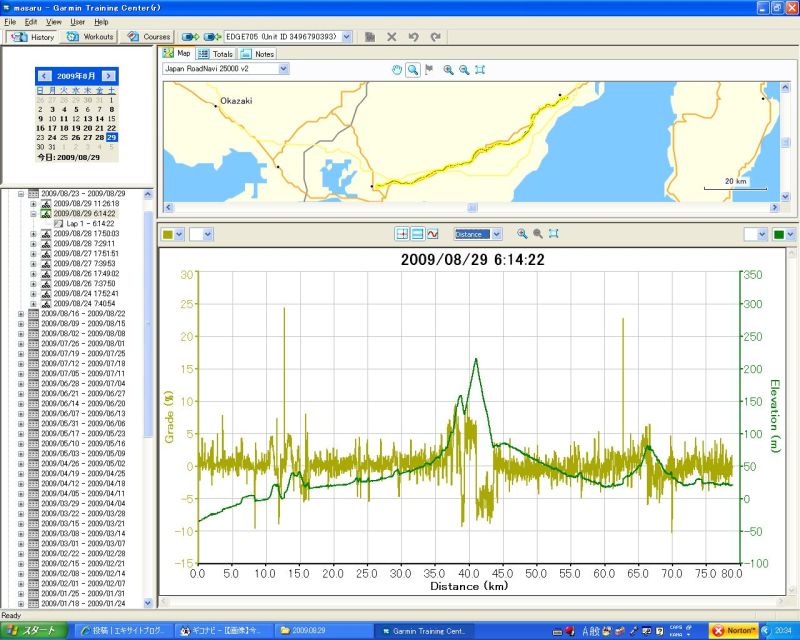Expand the 2009/08/29 11:26:18 activity
The width and height of the screenshot is (800, 640).
[x=33, y=204]
